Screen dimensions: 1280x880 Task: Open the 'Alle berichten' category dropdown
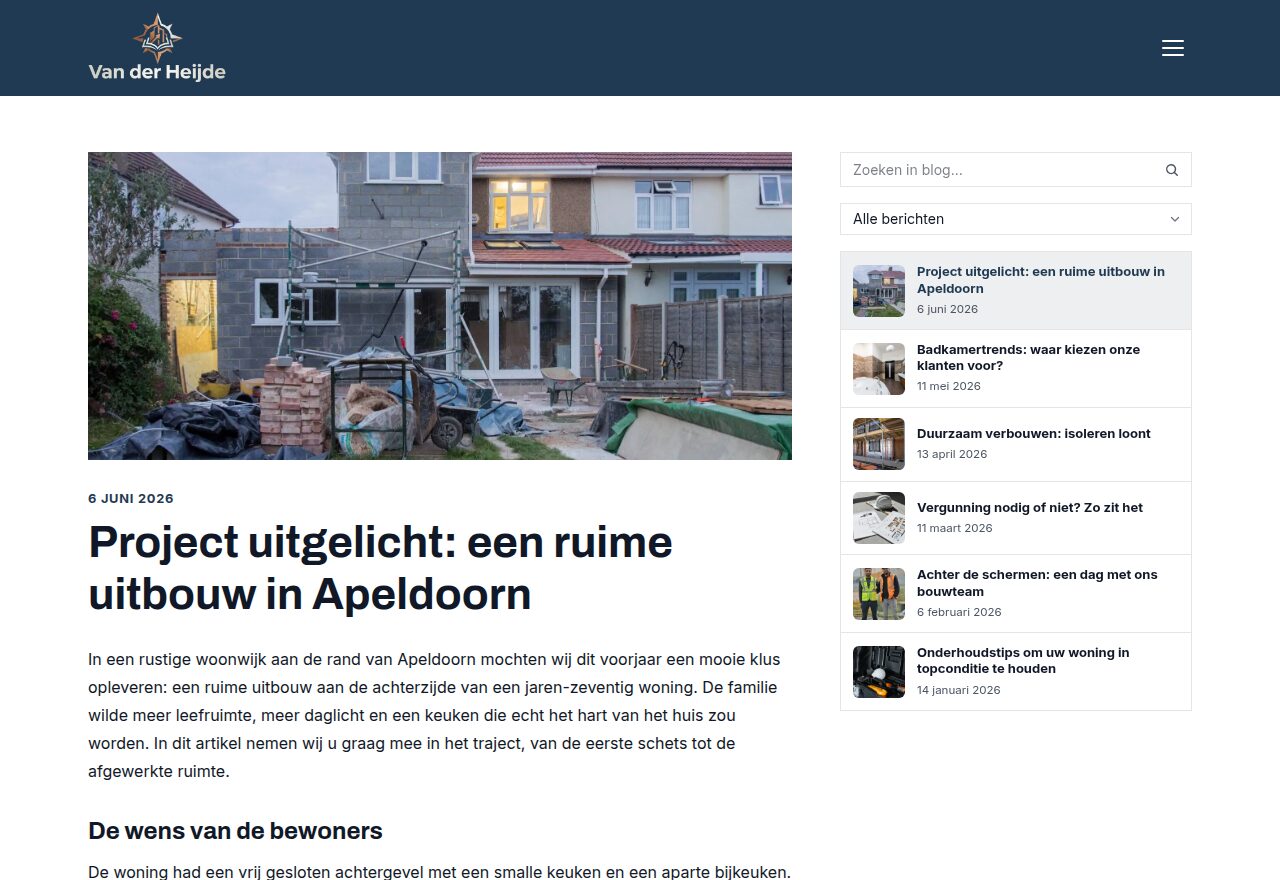1016,219
